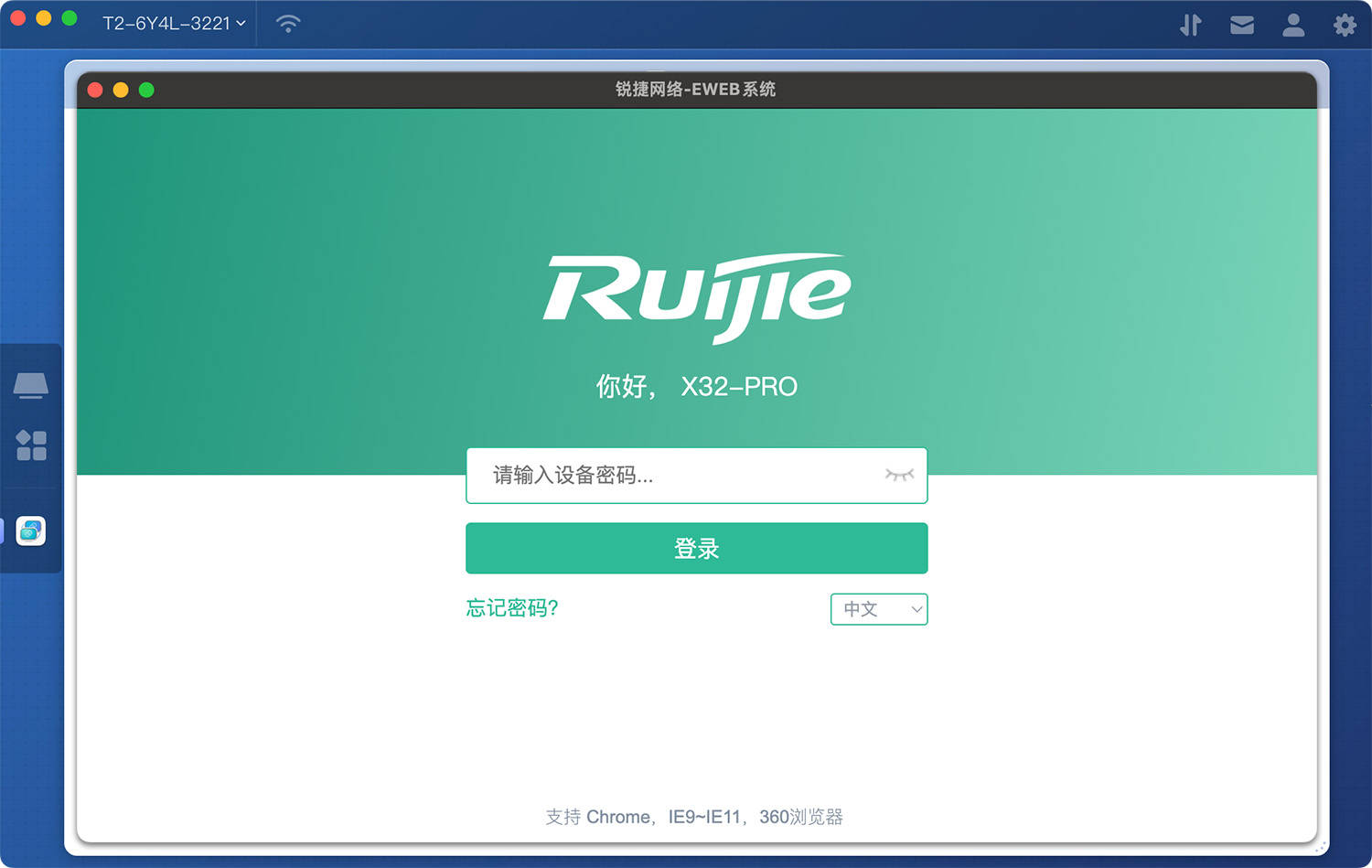The width and height of the screenshot is (1372, 868).
Task: Open the mail envelope icon
Action: [1241, 25]
